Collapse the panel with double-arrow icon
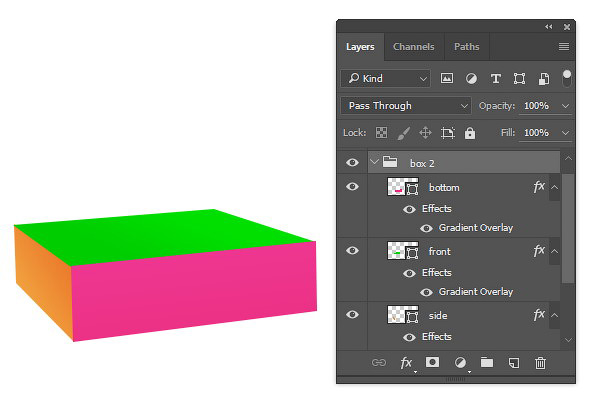592x406 pixels. (x=549, y=26)
